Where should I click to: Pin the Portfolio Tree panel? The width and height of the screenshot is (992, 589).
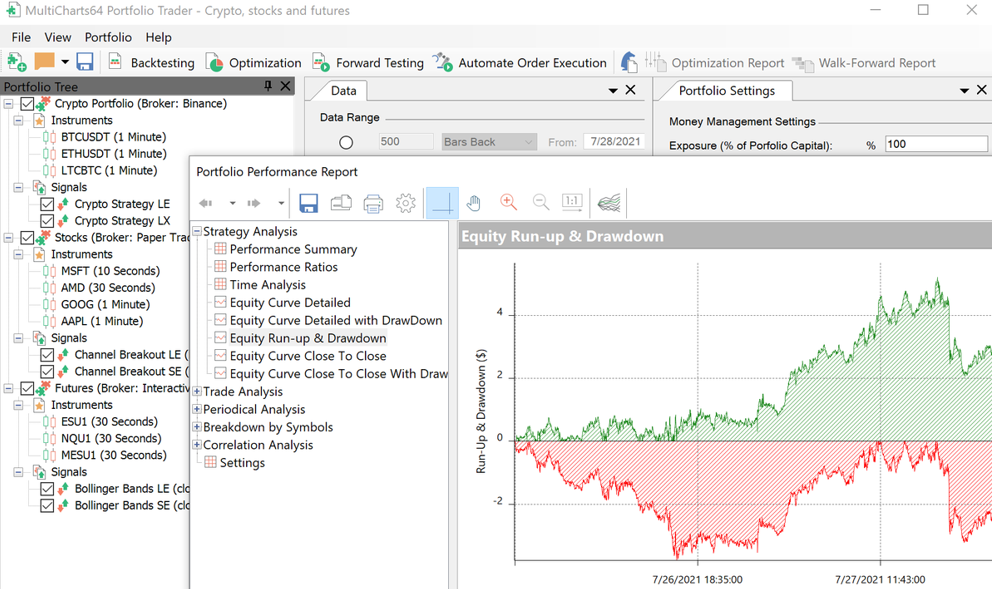[268, 86]
